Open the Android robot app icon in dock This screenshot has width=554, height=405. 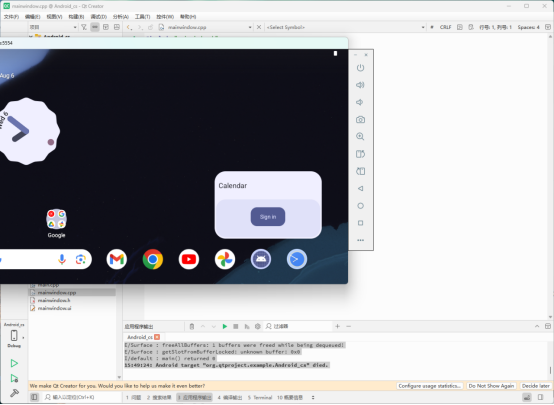[x=261, y=259]
